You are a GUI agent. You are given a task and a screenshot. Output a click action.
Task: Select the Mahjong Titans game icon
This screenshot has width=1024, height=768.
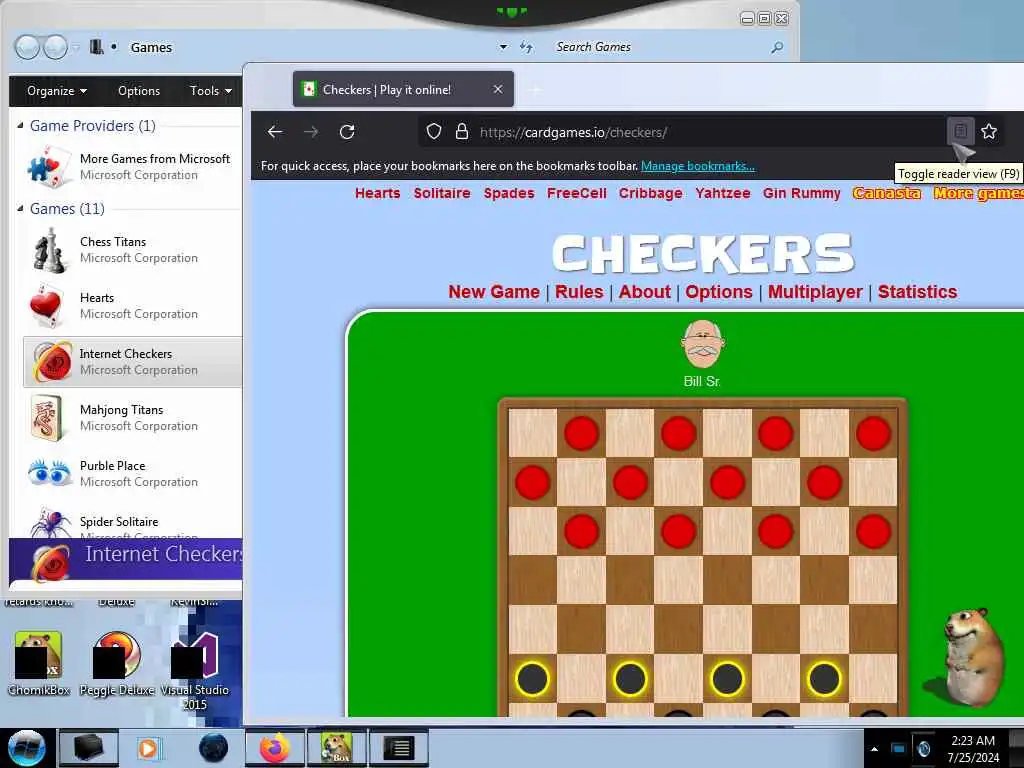pos(47,417)
